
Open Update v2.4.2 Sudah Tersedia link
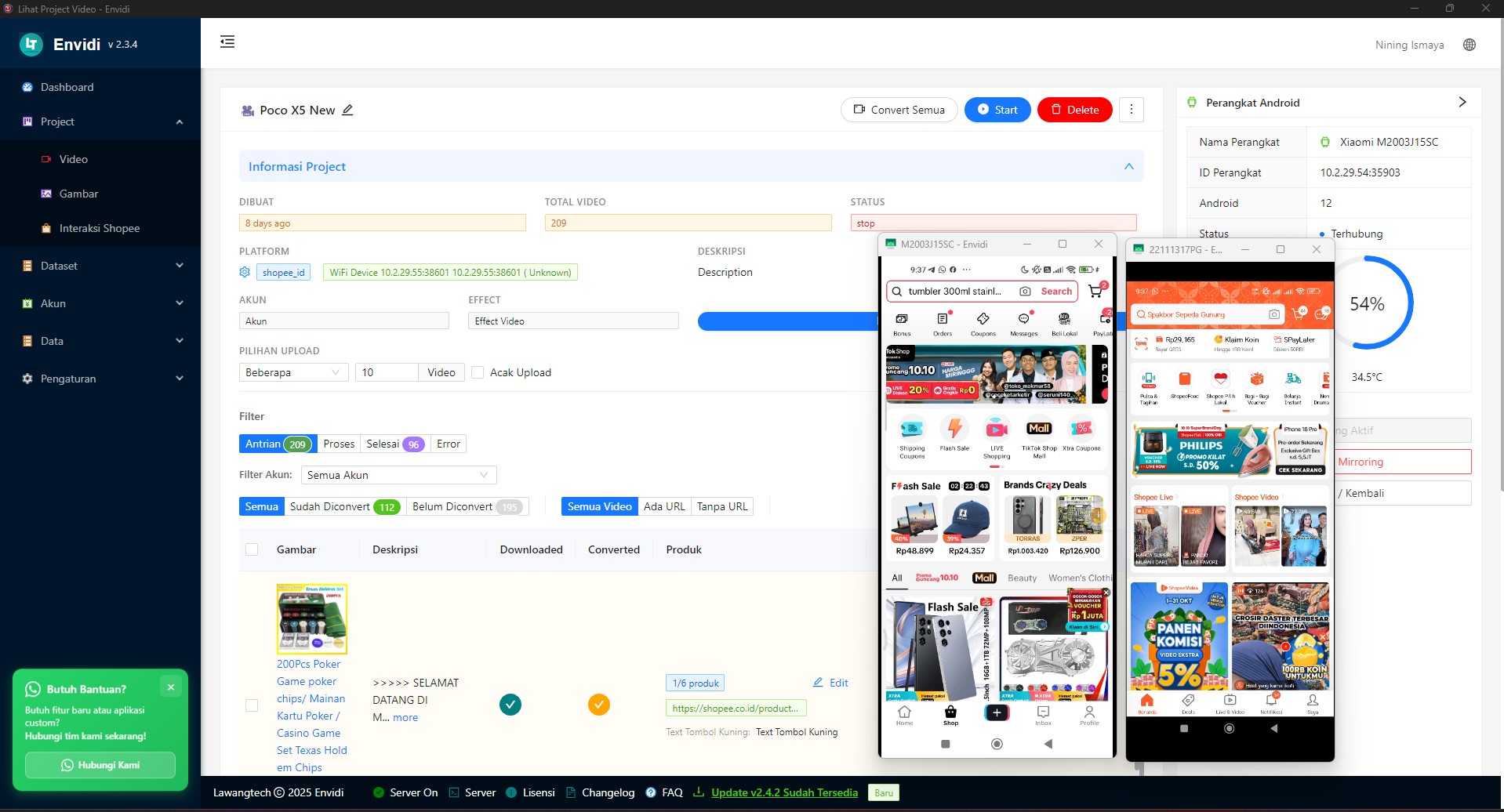click(784, 792)
